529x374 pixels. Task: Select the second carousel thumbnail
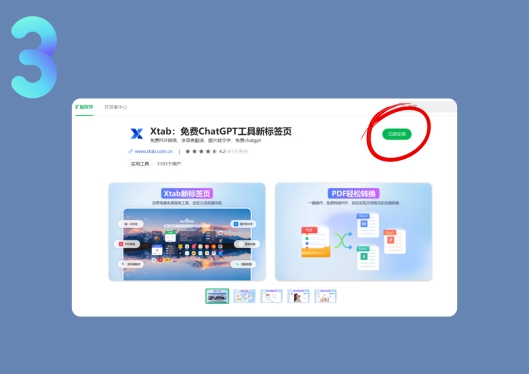pyautogui.click(x=244, y=296)
